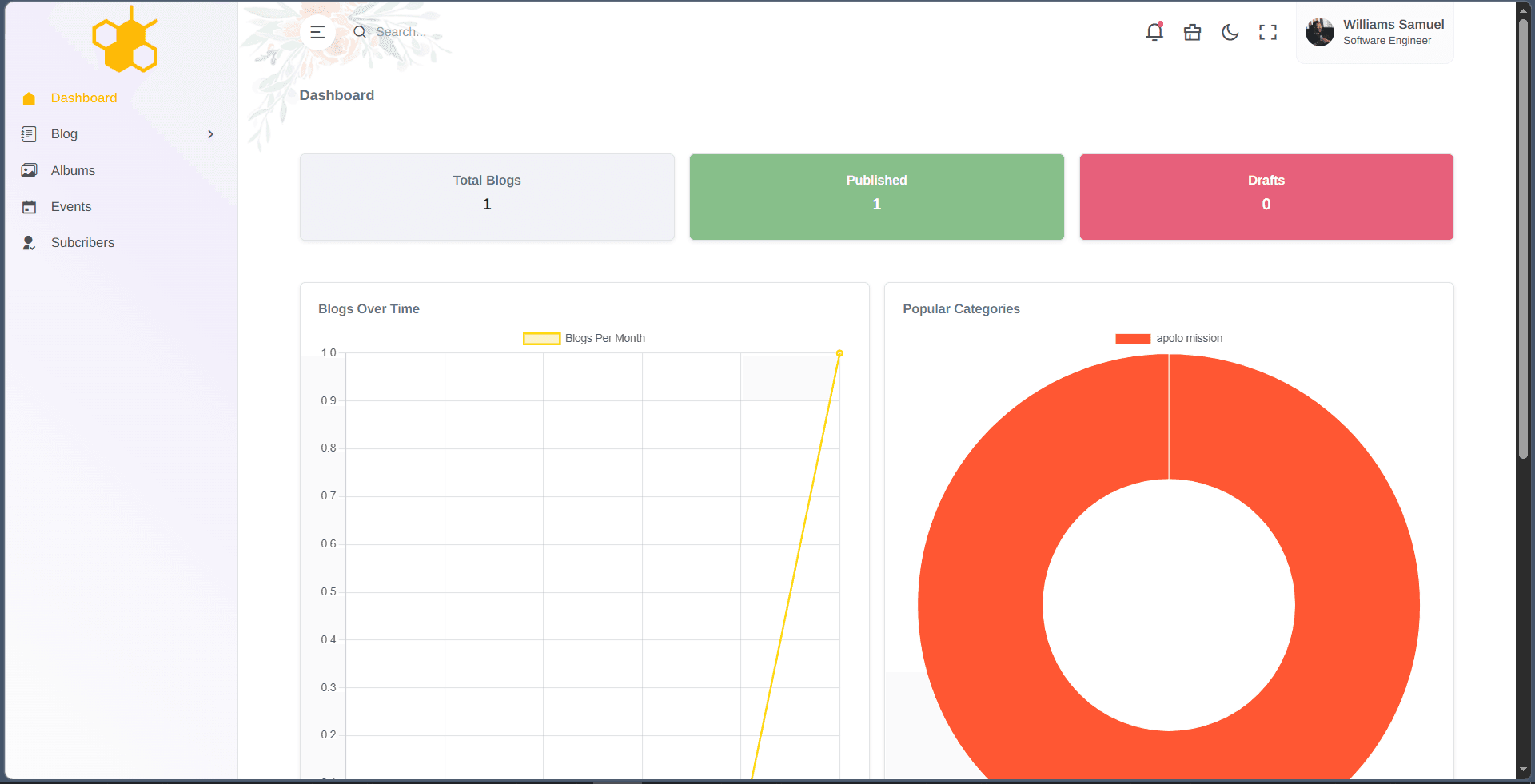Click the Williams Samuel profile avatar

tap(1319, 32)
